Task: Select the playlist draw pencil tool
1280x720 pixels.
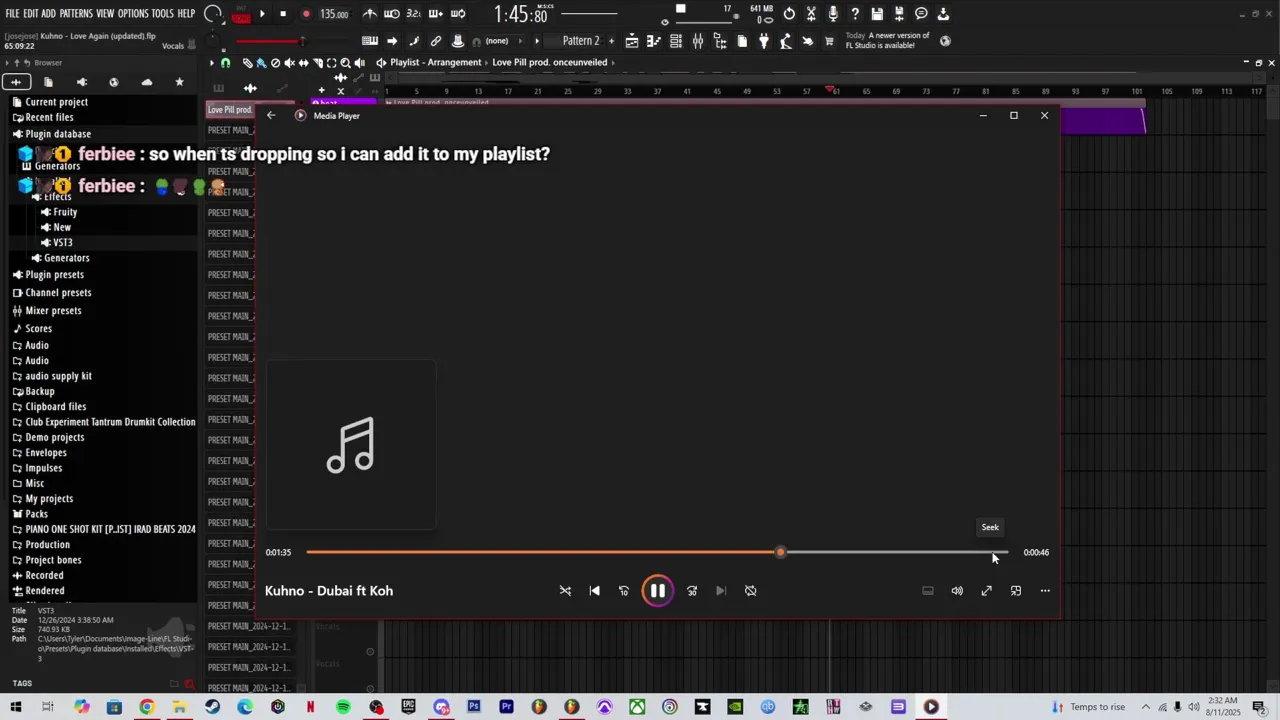Action: 248,63
